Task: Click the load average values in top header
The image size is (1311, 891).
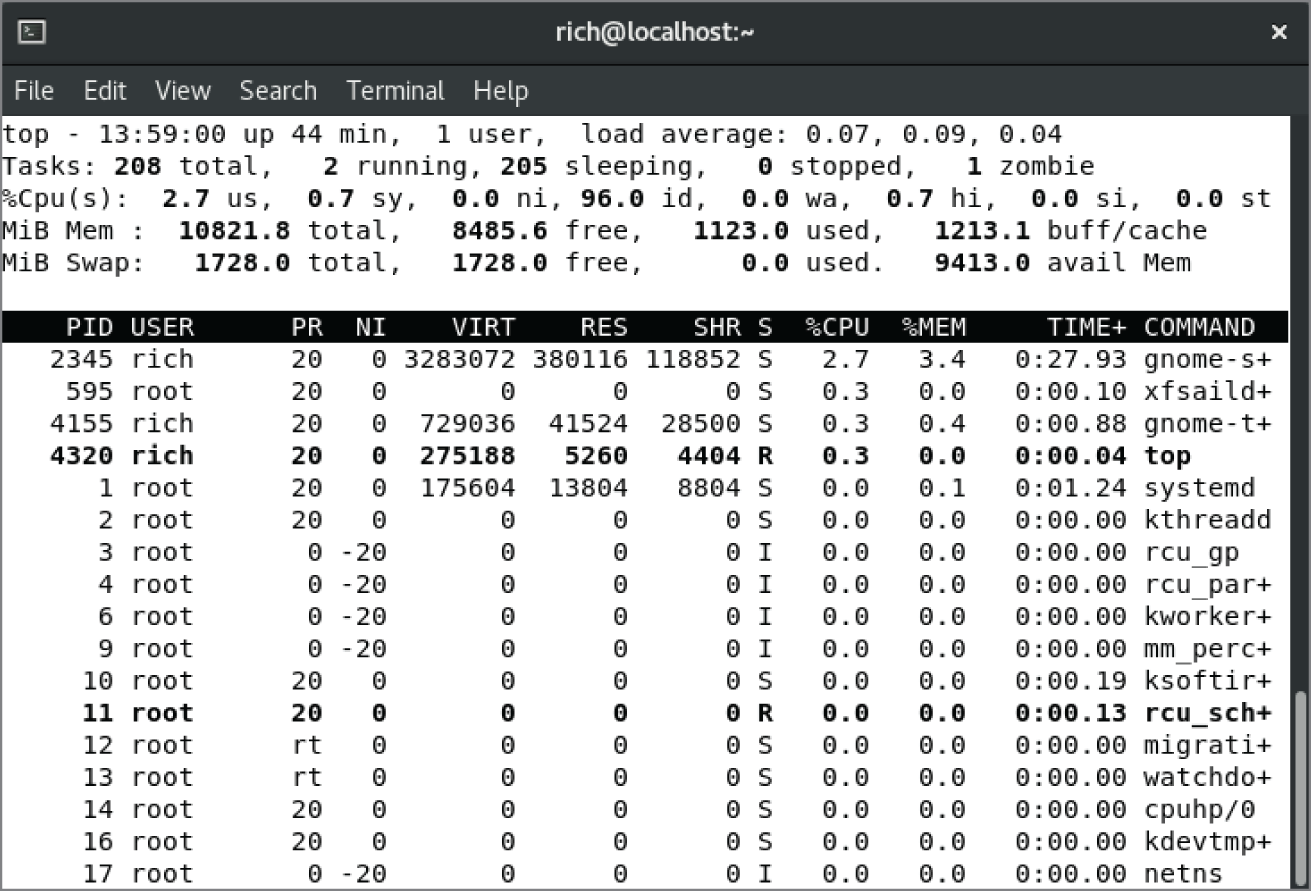Action: pyautogui.click(x=934, y=134)
